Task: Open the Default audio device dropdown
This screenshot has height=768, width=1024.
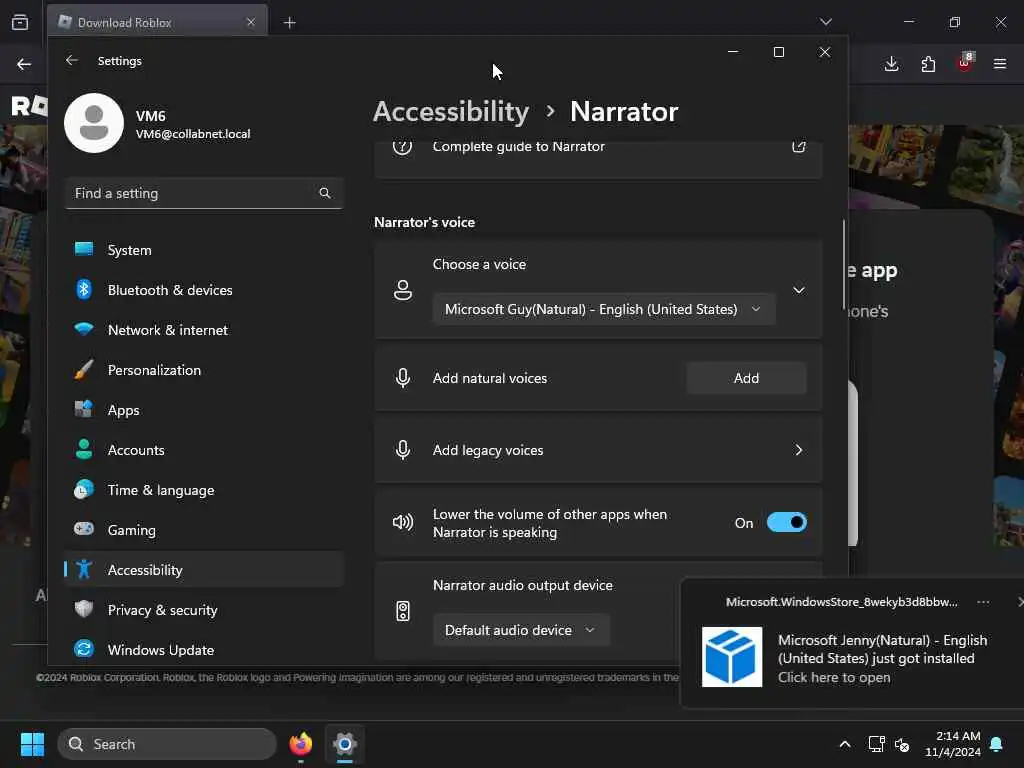Action: pos(521,630)
